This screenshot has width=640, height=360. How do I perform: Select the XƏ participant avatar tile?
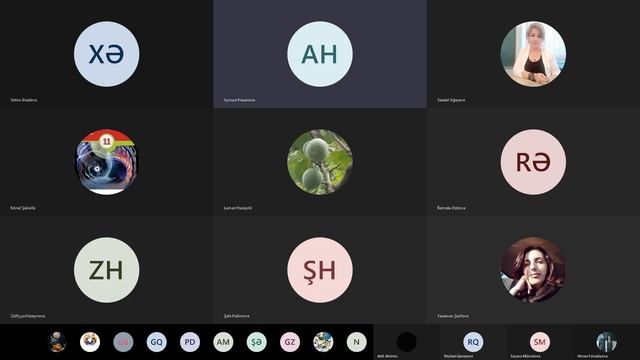point(107,54)
